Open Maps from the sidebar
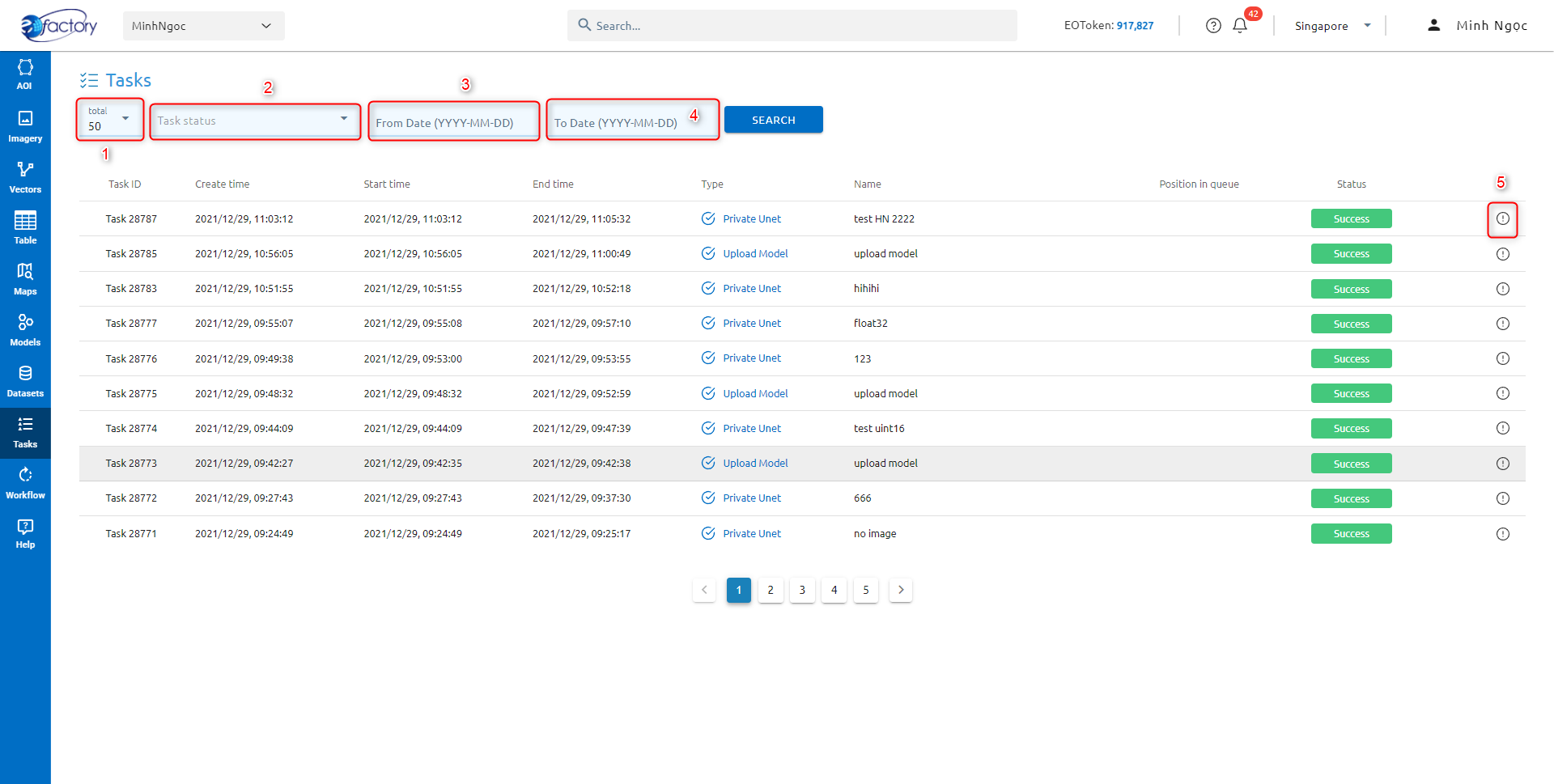Screen dimensions: 1554x784 (25, 280)
